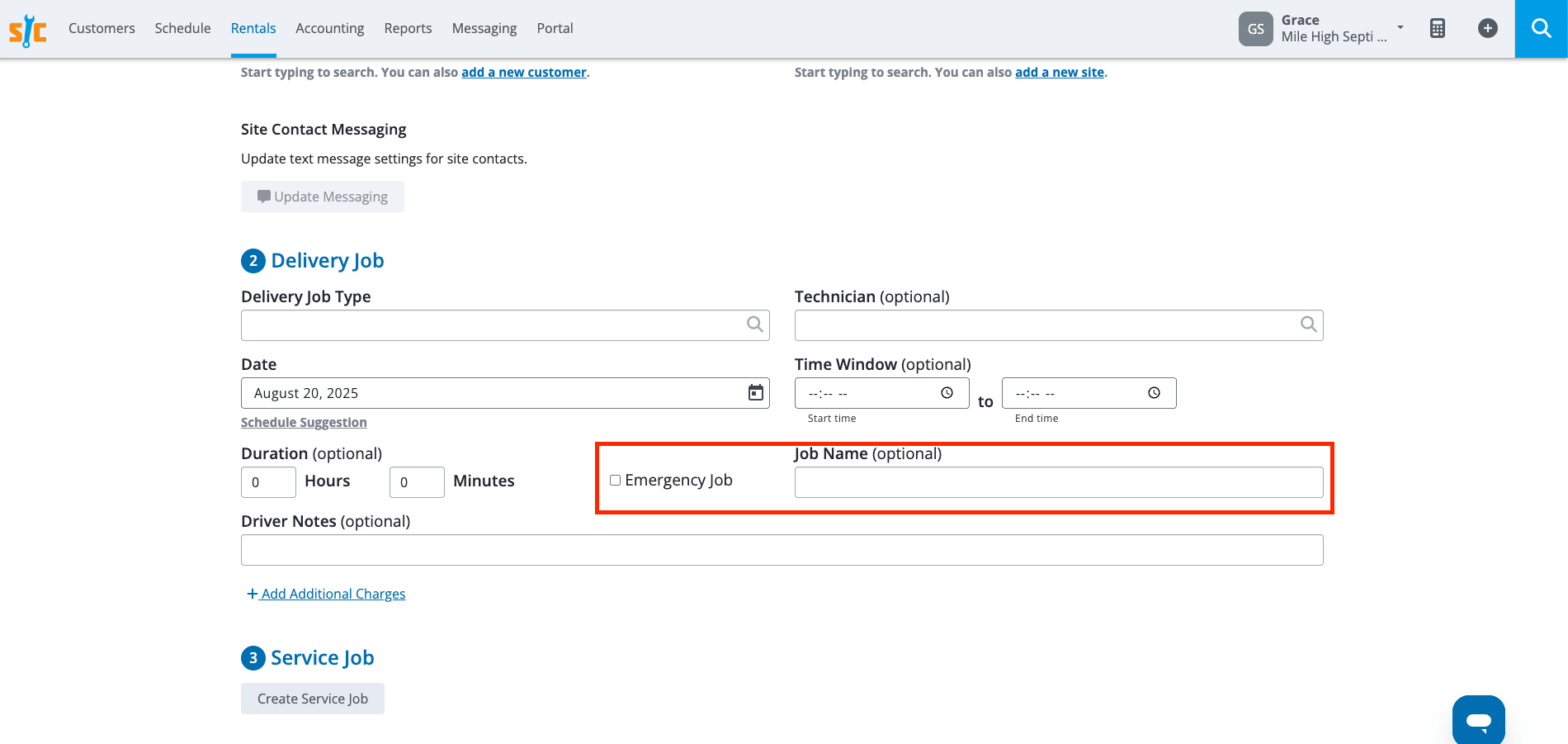Click the Start time clock icon
The height and width of the screenshot is (744, 1568).
pos(947,393)
